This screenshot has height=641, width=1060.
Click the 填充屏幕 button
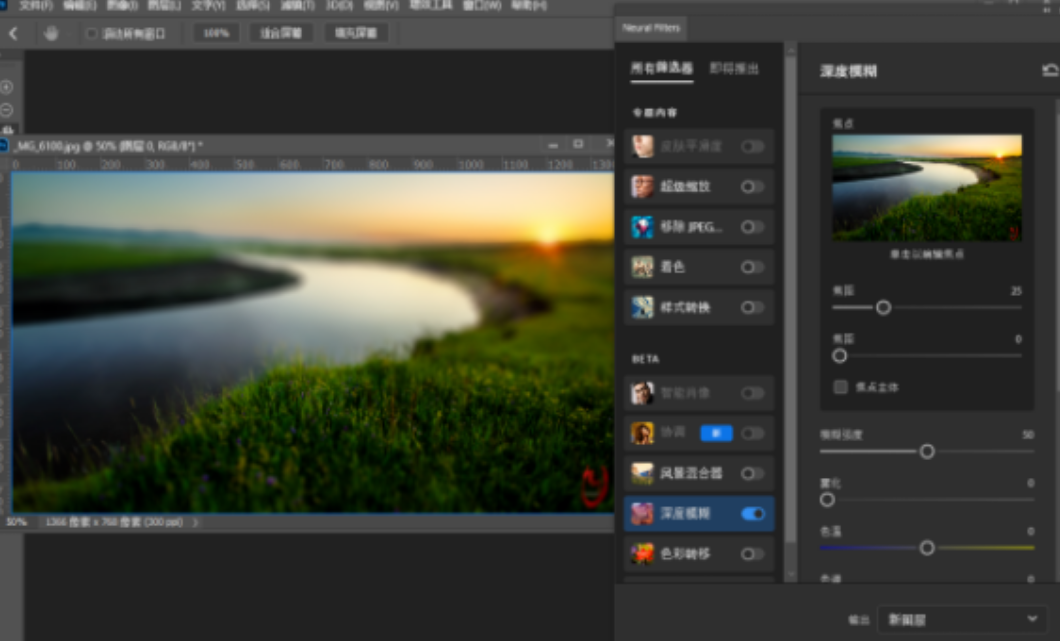tap(356, 33)
